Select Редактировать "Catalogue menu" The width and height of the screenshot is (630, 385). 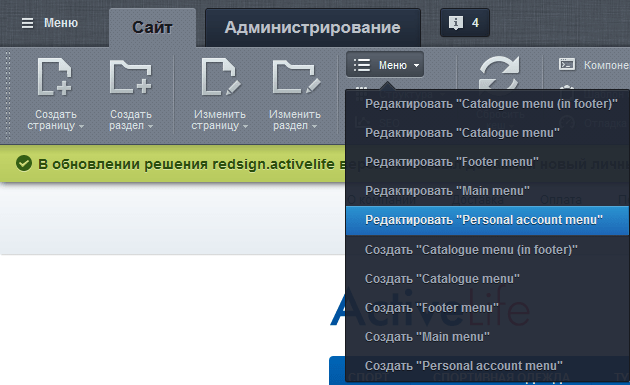488,133
